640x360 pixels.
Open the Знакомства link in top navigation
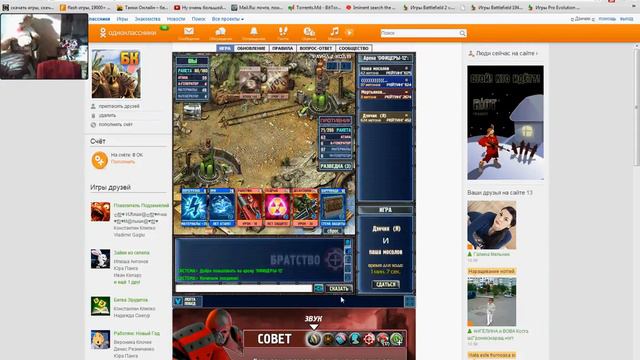(x=147, y=19)
